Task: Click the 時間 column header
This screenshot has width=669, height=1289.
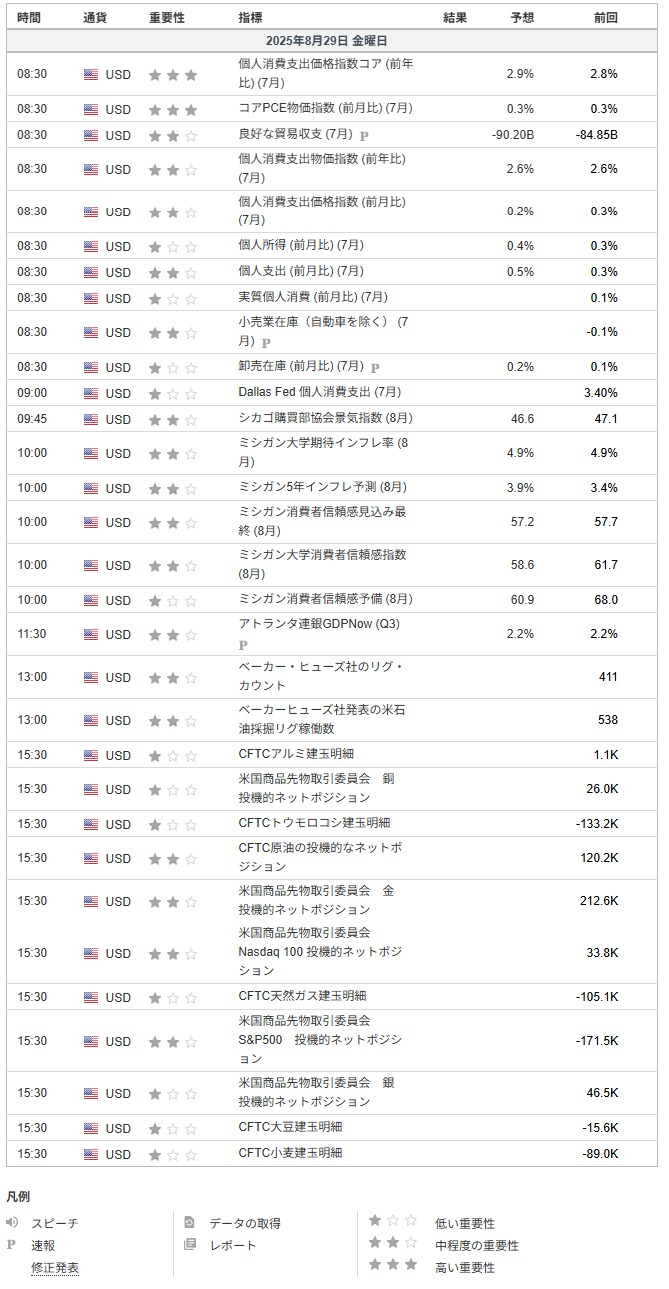Action: 29,18
